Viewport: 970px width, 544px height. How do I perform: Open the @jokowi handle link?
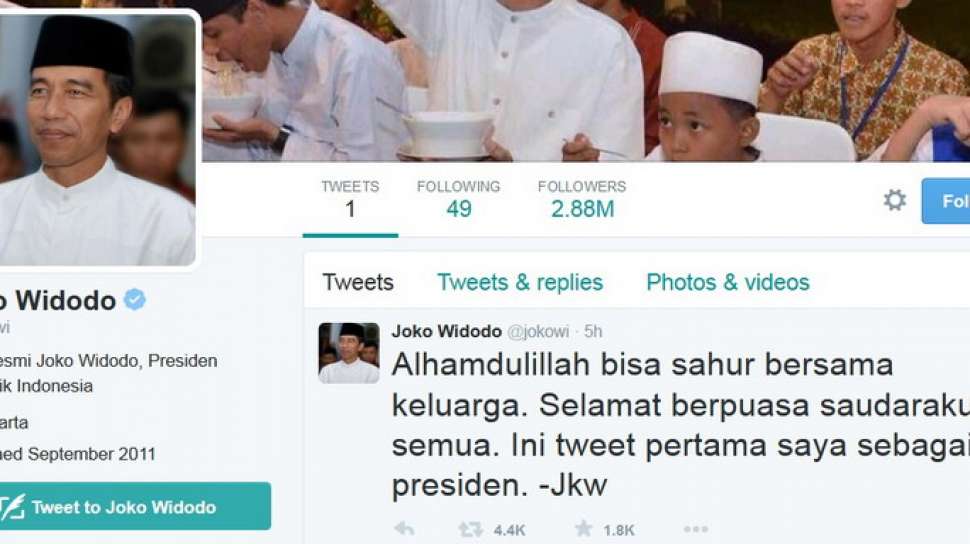click(538, 332)
